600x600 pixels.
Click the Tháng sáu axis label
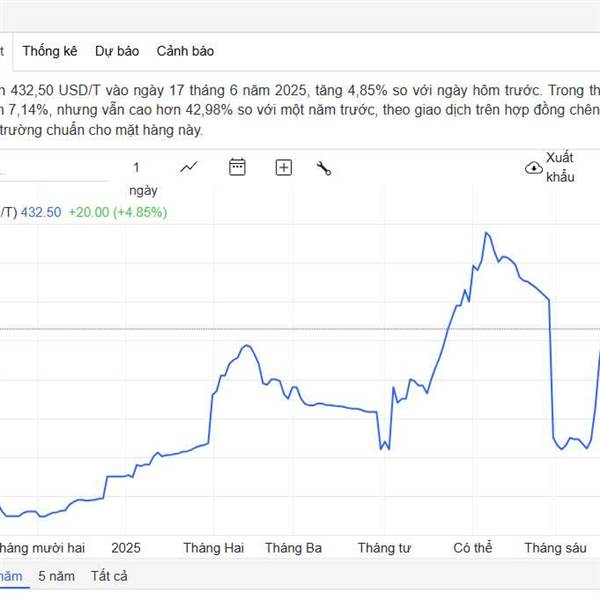click(555, 548)
